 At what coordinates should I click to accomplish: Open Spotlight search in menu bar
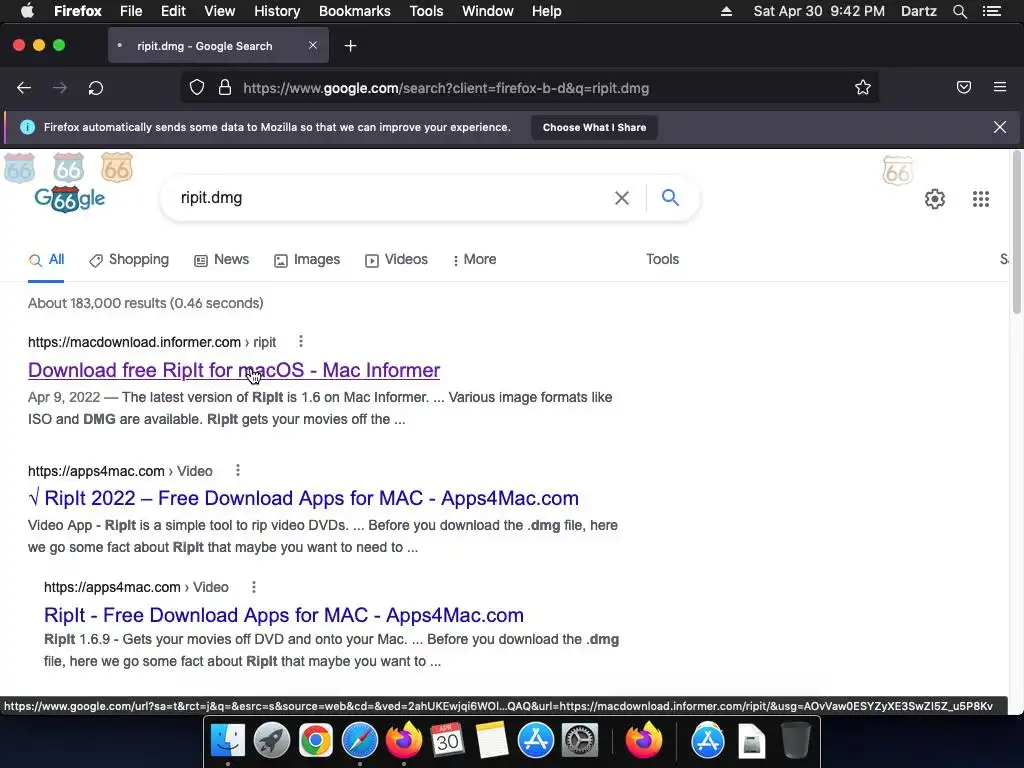[x=959, y=11]
